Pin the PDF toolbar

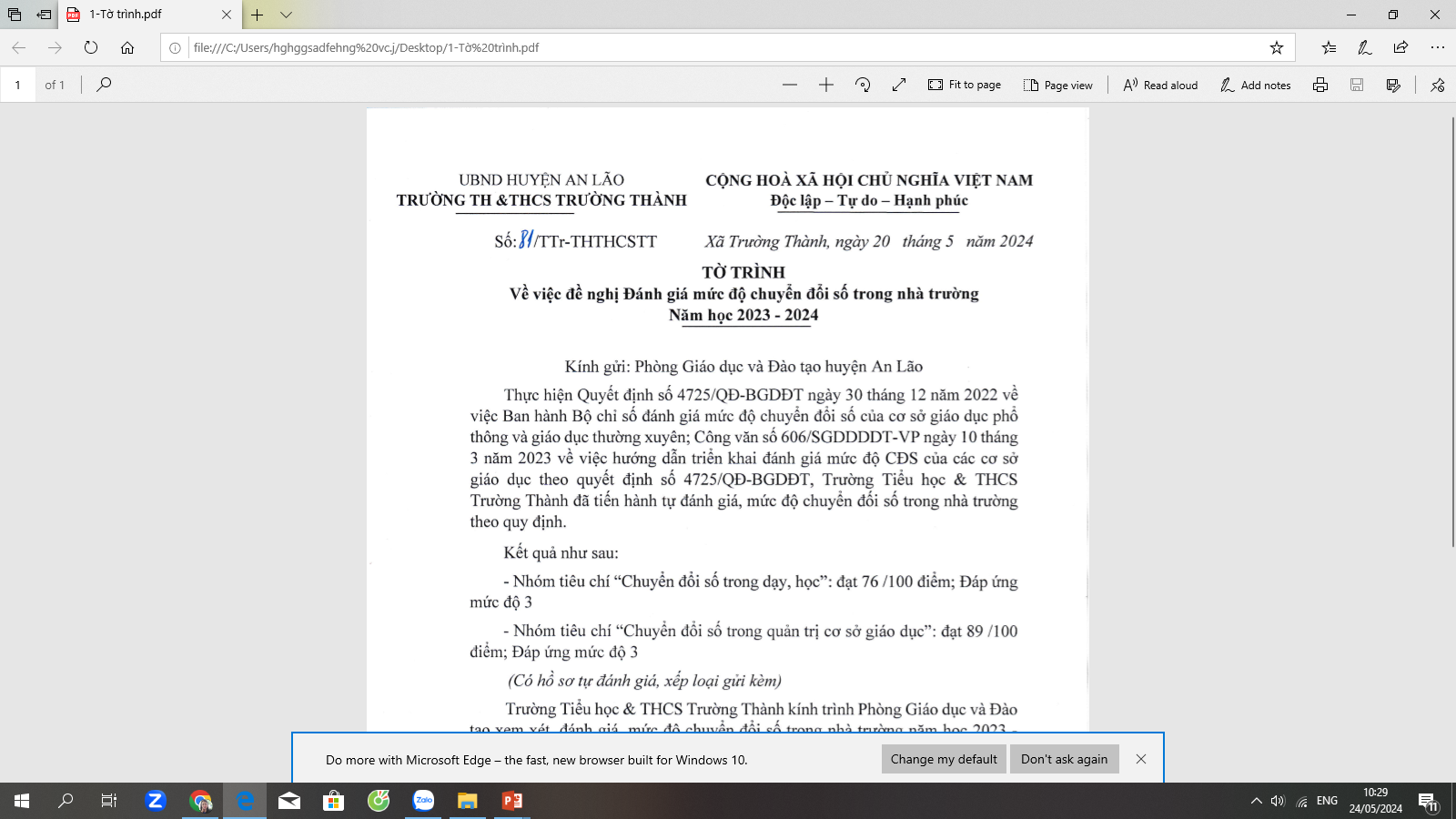pyautogui.click(x=1438, y=85)
